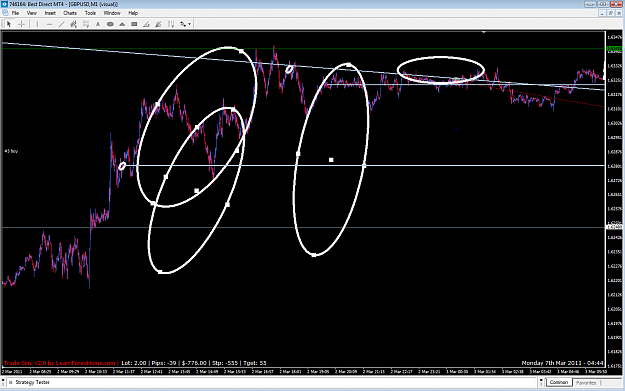Select the cursor arrow tool
Image resolution: width=625 pixels, height=391 pixels.
tap(9, 24)
